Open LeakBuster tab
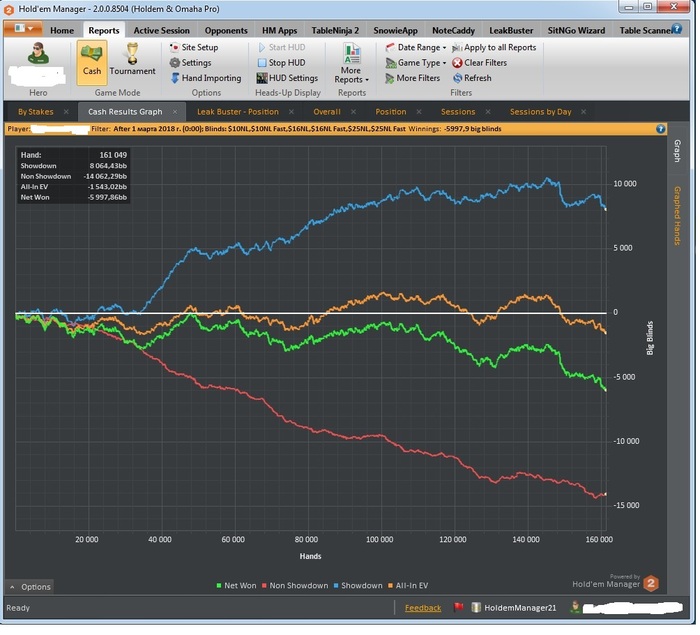This screenshot has height=635, width=700. [x=511, y=30]
